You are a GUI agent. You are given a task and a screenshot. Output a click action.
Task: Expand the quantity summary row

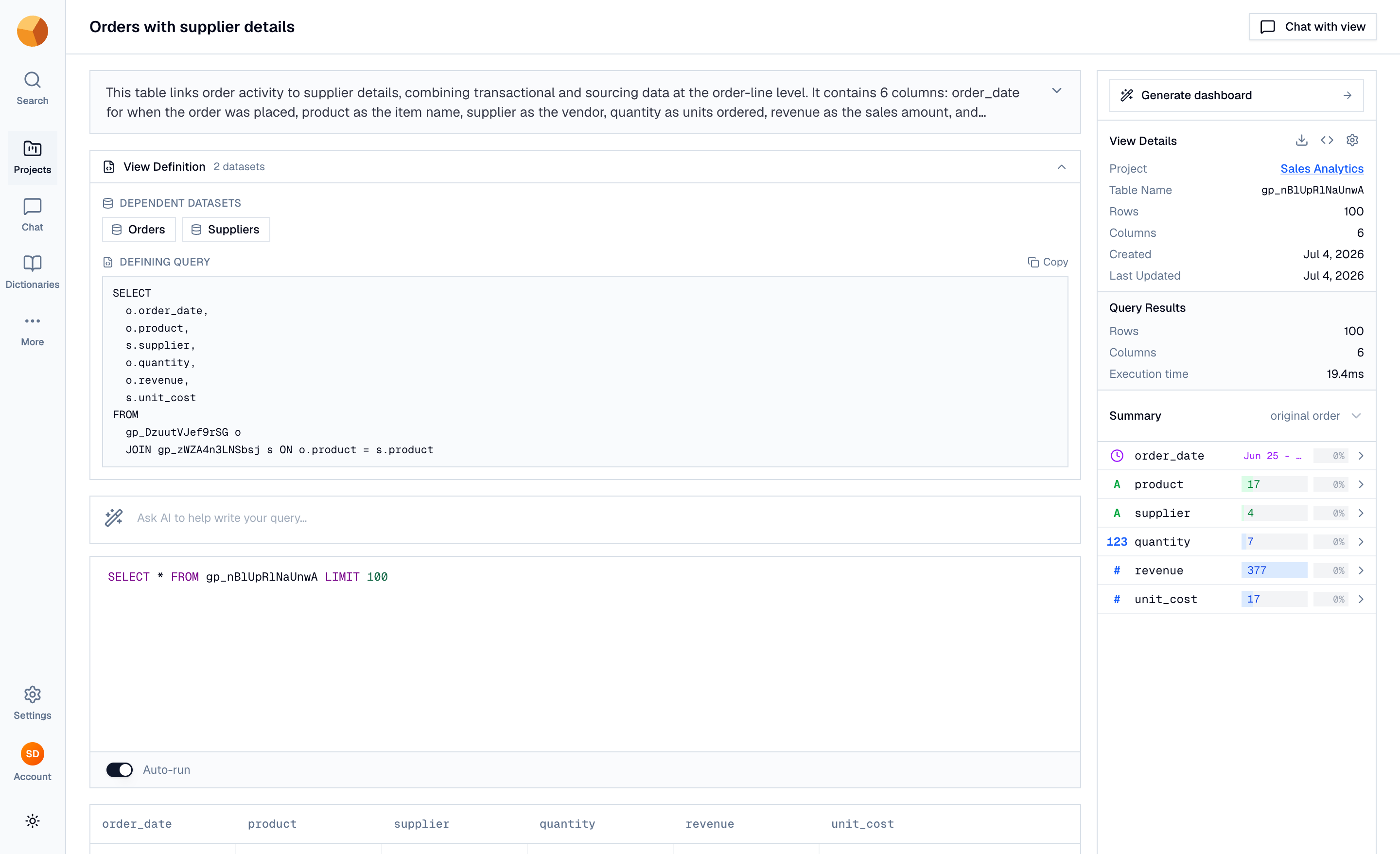[1360, 542]
